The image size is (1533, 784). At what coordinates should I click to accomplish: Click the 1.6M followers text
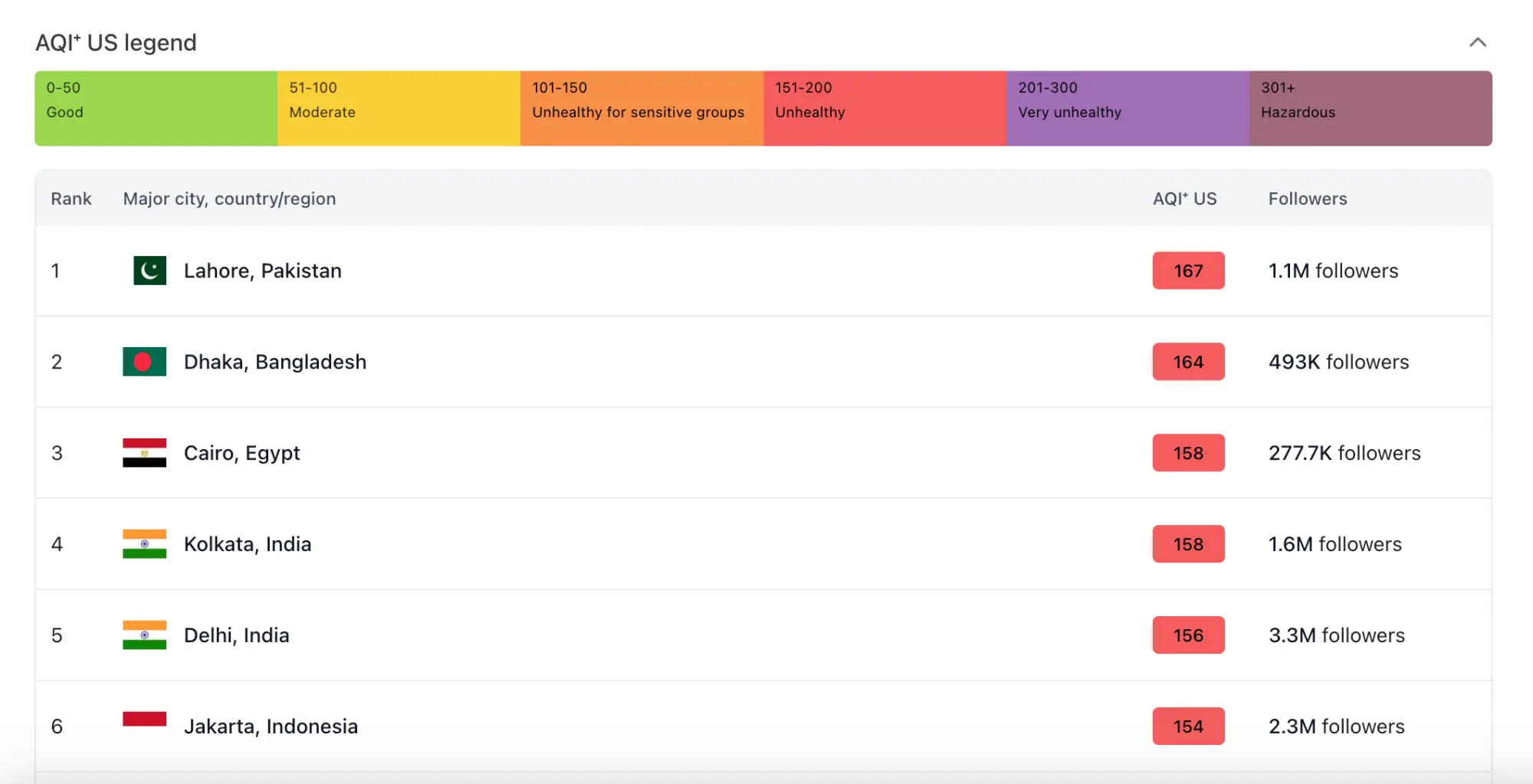coord(1334,544)
